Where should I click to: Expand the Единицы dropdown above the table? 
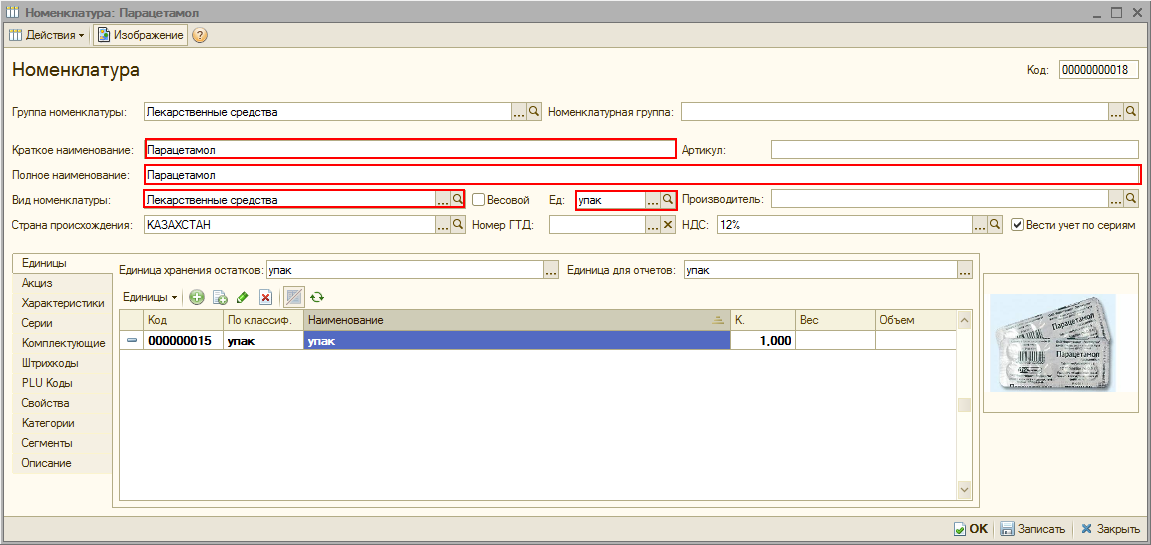(149, 297)
